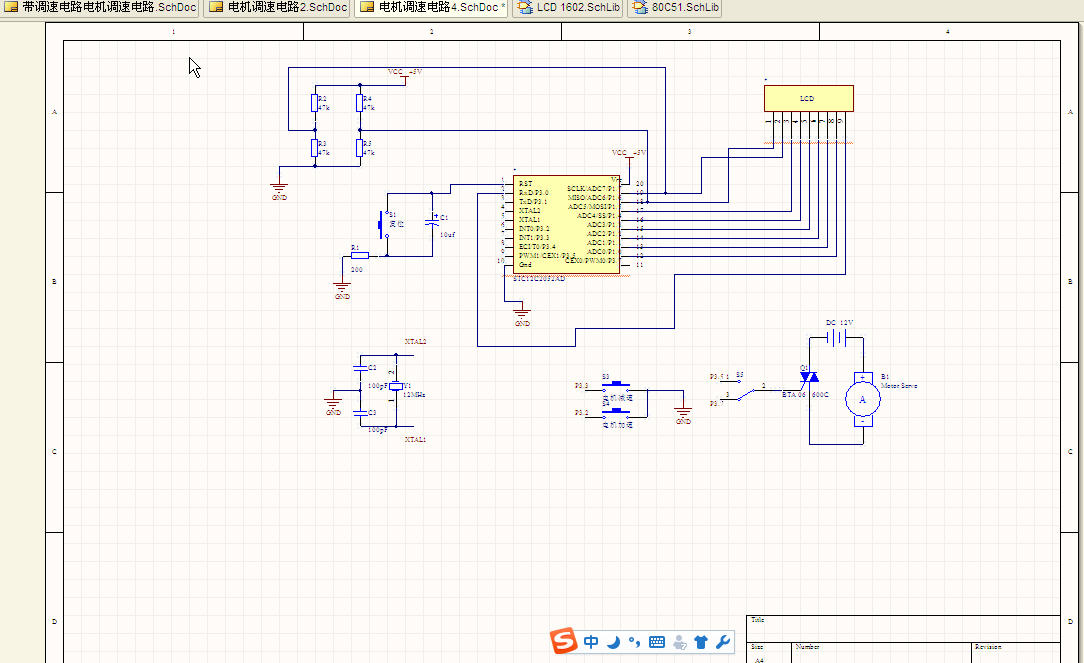Open the 电机调速电路2.SchDoc tab

[278, 8]
